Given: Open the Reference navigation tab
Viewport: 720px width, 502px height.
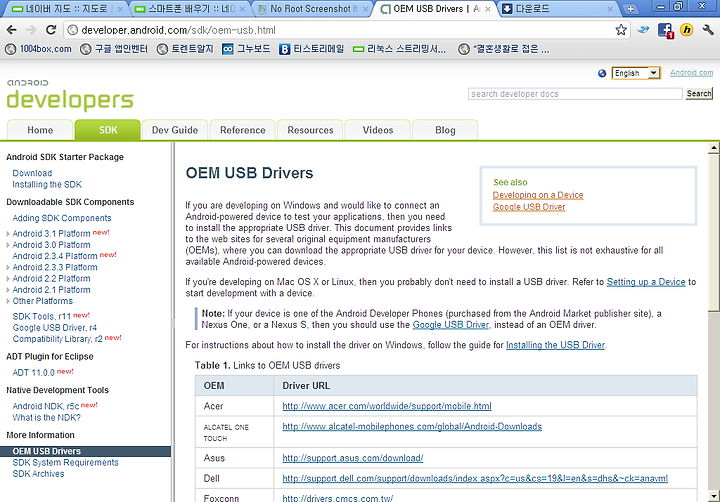Looking at the screenshot, I should point(242,130).
